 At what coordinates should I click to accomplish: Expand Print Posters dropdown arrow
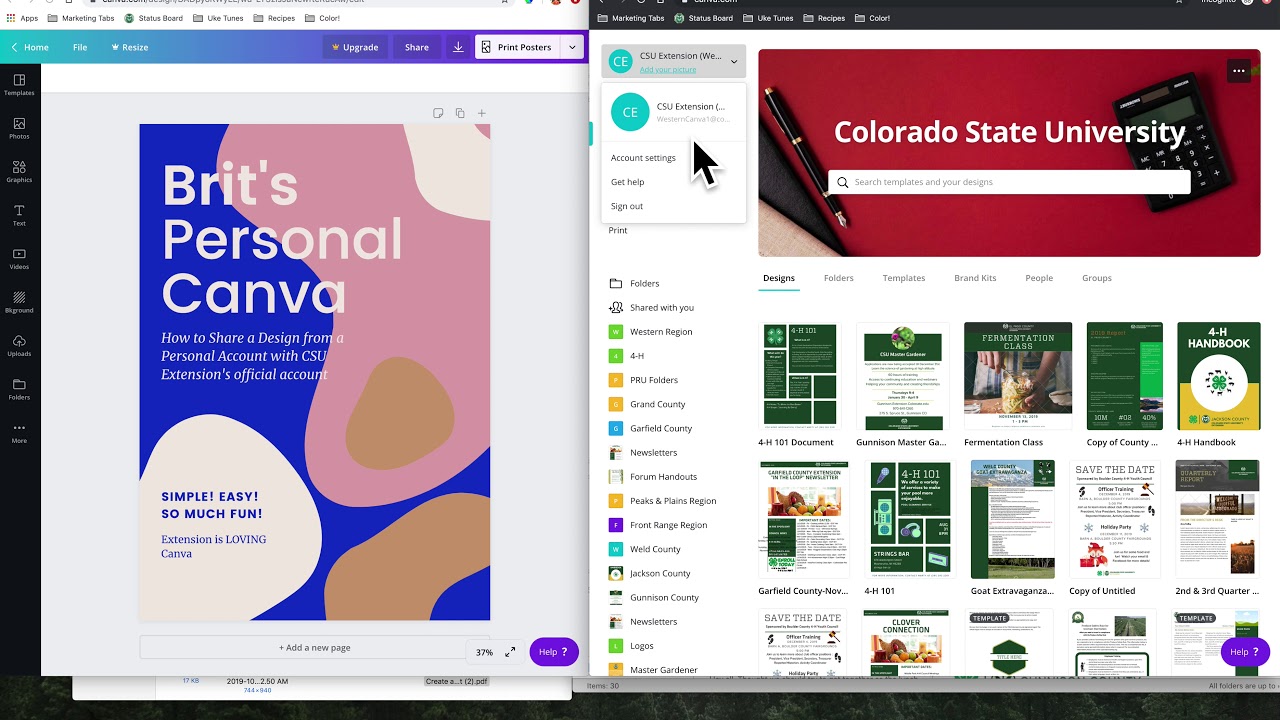(x=572, y=47)
